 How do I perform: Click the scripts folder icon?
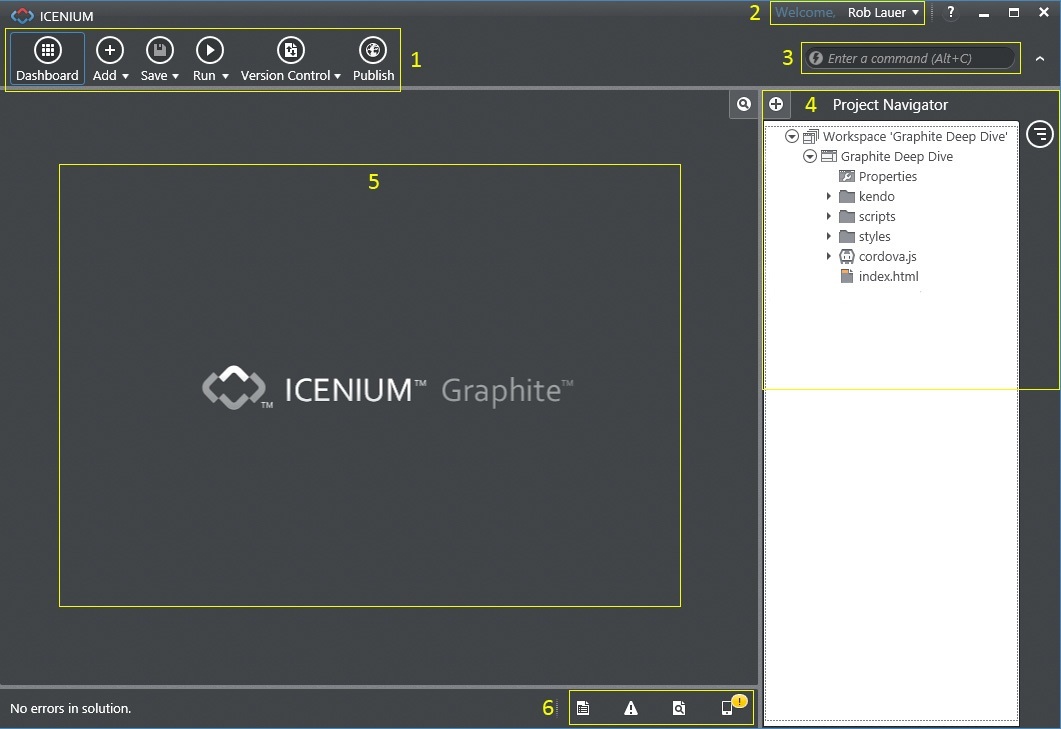(x=846, y=217)
